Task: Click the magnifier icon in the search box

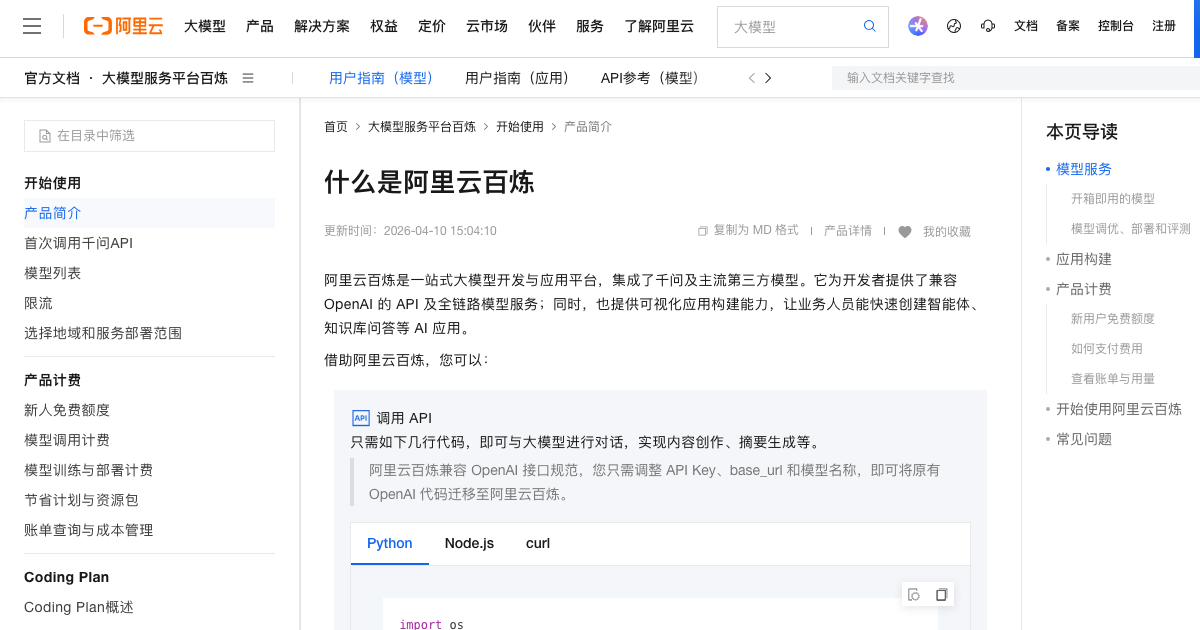Action: coord(869,26)
